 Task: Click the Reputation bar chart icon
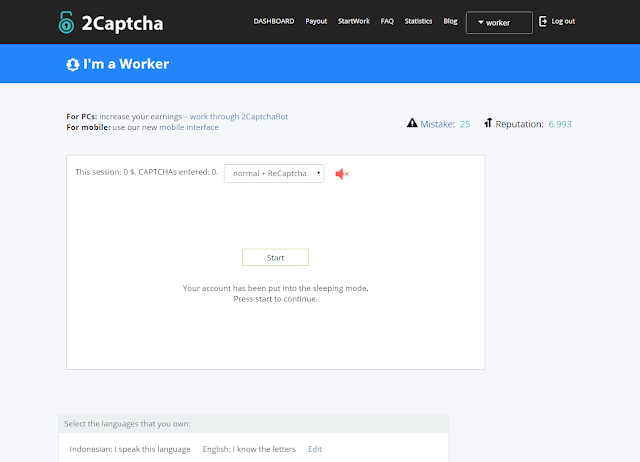tap(488, 124)
